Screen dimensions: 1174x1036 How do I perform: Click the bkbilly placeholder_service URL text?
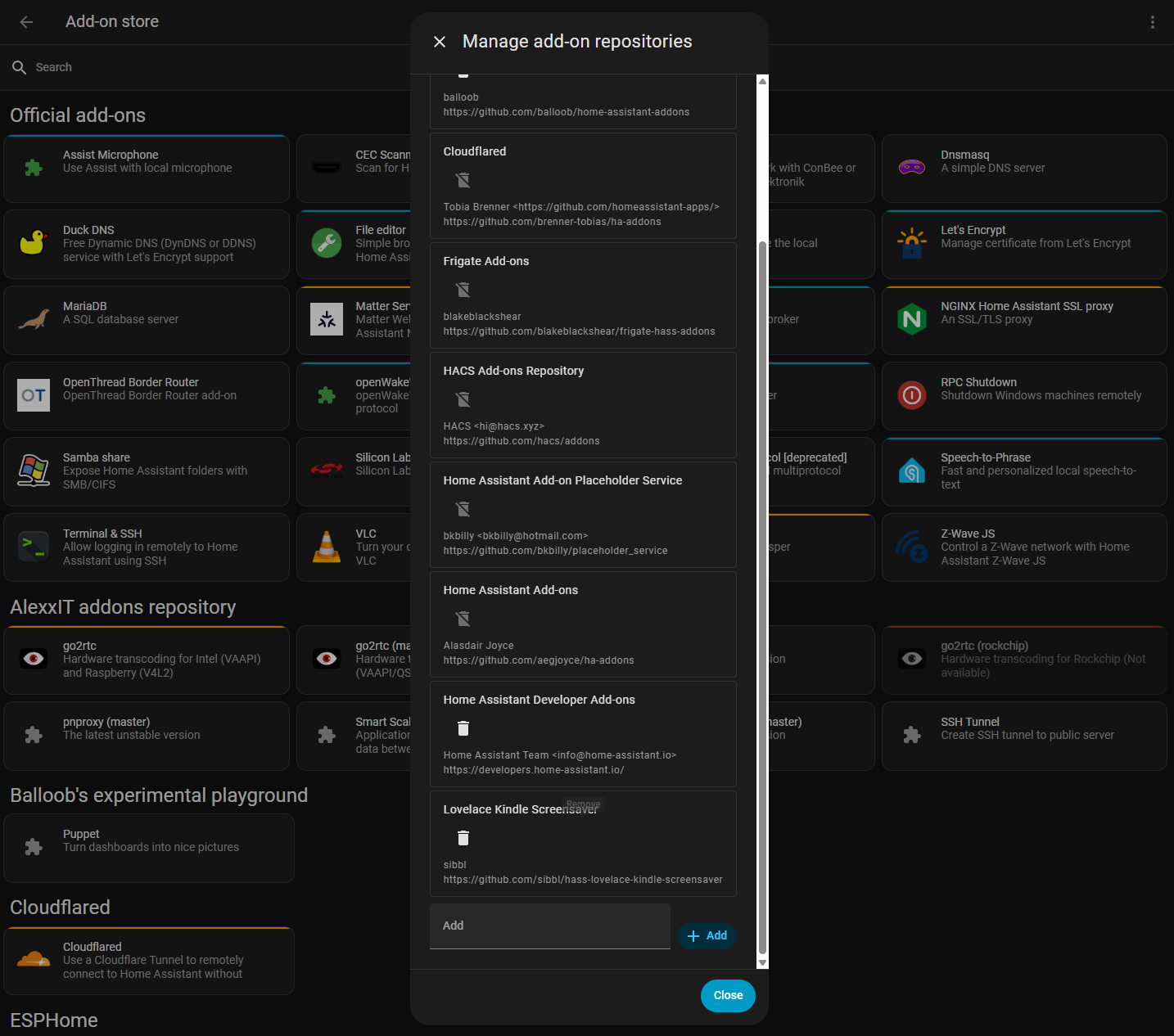coord(555,551)
